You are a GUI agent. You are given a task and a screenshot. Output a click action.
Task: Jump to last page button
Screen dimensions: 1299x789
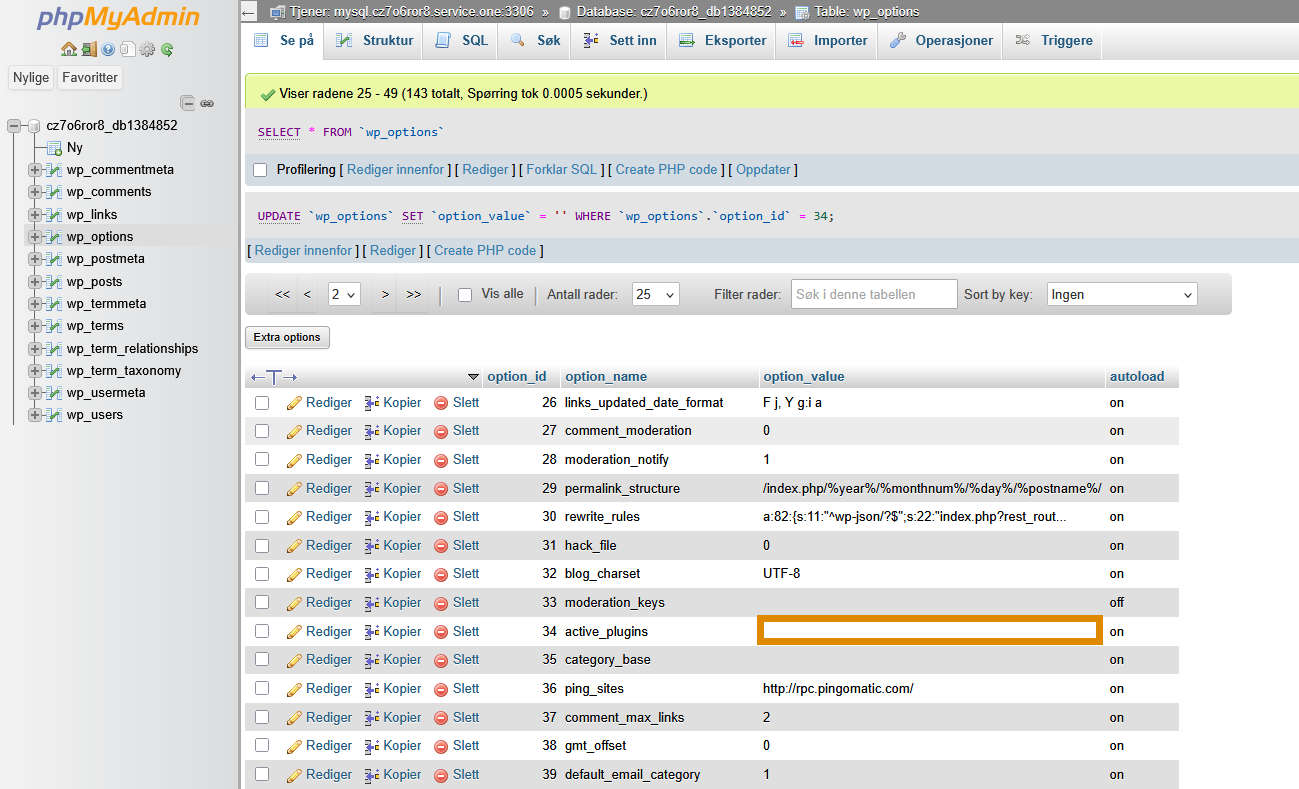pyautogui.click(x=413, y=295)
